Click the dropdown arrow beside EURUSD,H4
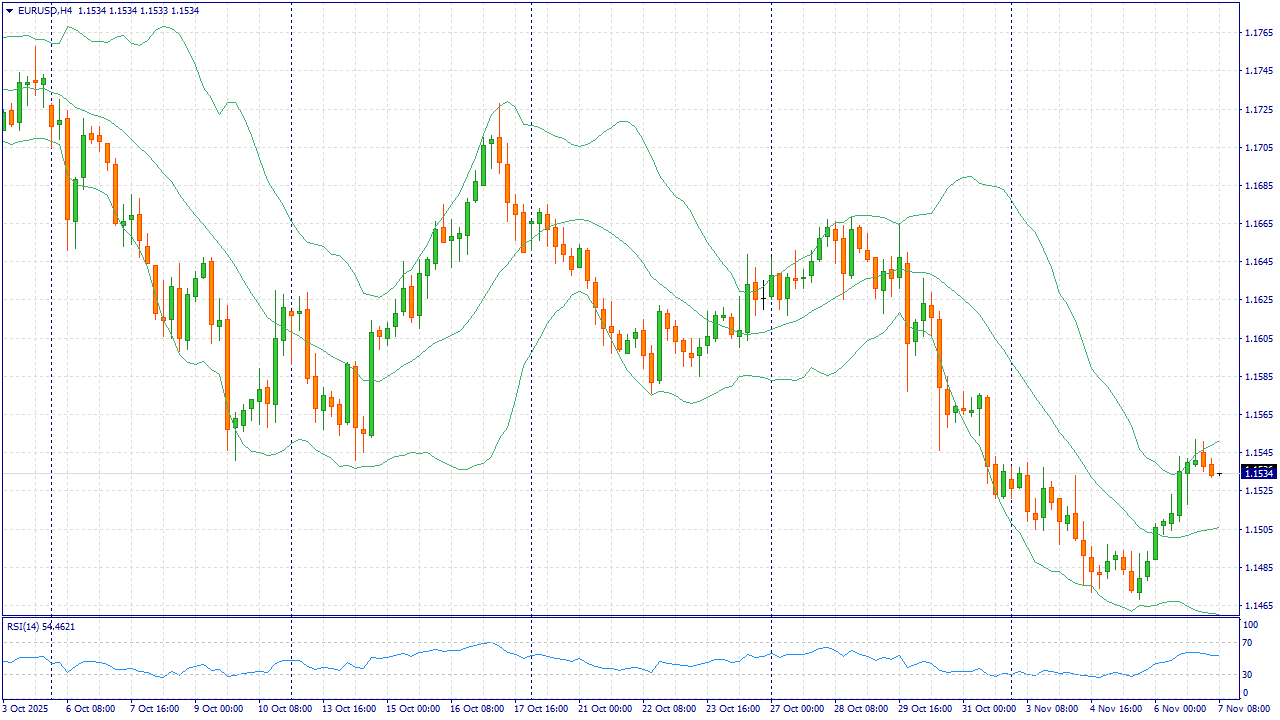This screenshot has height=720, width=1280. [x=8, y=10]
